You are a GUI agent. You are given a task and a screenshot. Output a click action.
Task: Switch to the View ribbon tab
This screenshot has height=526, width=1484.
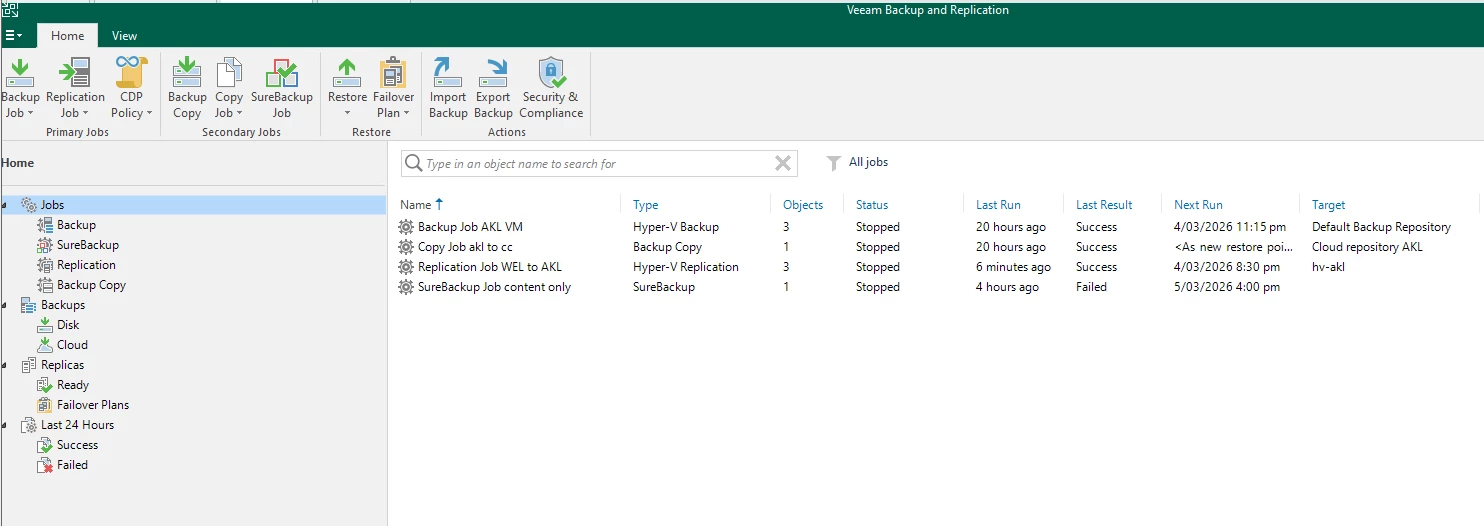(125, 36)
